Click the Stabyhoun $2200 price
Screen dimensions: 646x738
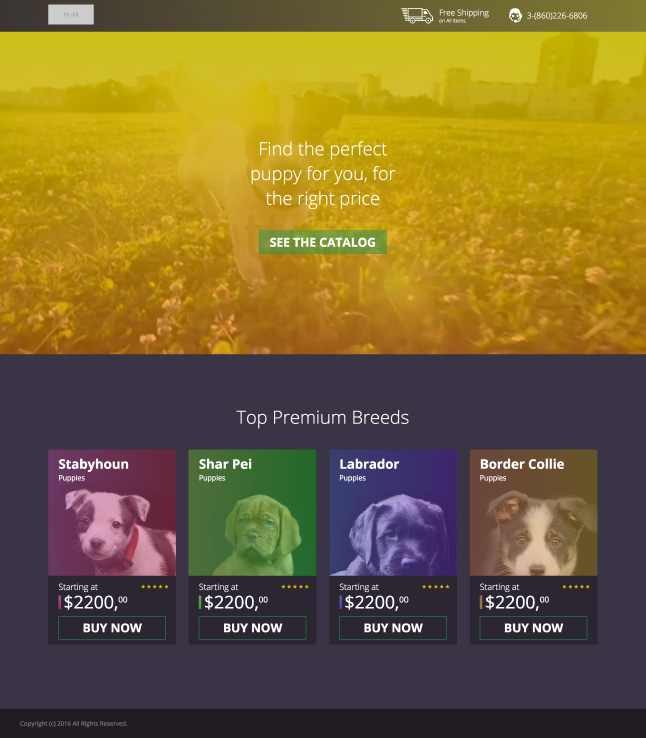point(95,602)
